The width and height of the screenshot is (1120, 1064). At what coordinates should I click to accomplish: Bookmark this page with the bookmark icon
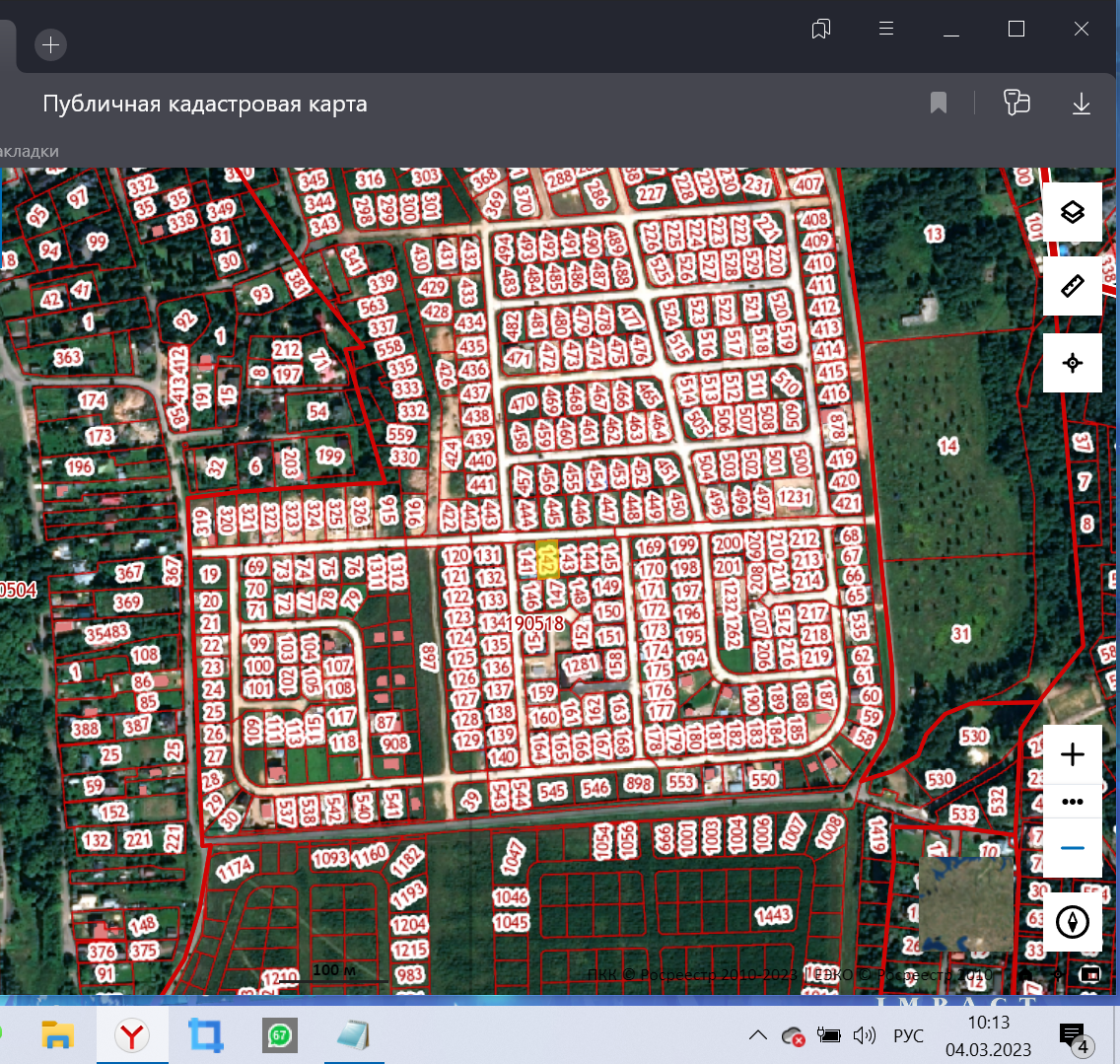939,103
